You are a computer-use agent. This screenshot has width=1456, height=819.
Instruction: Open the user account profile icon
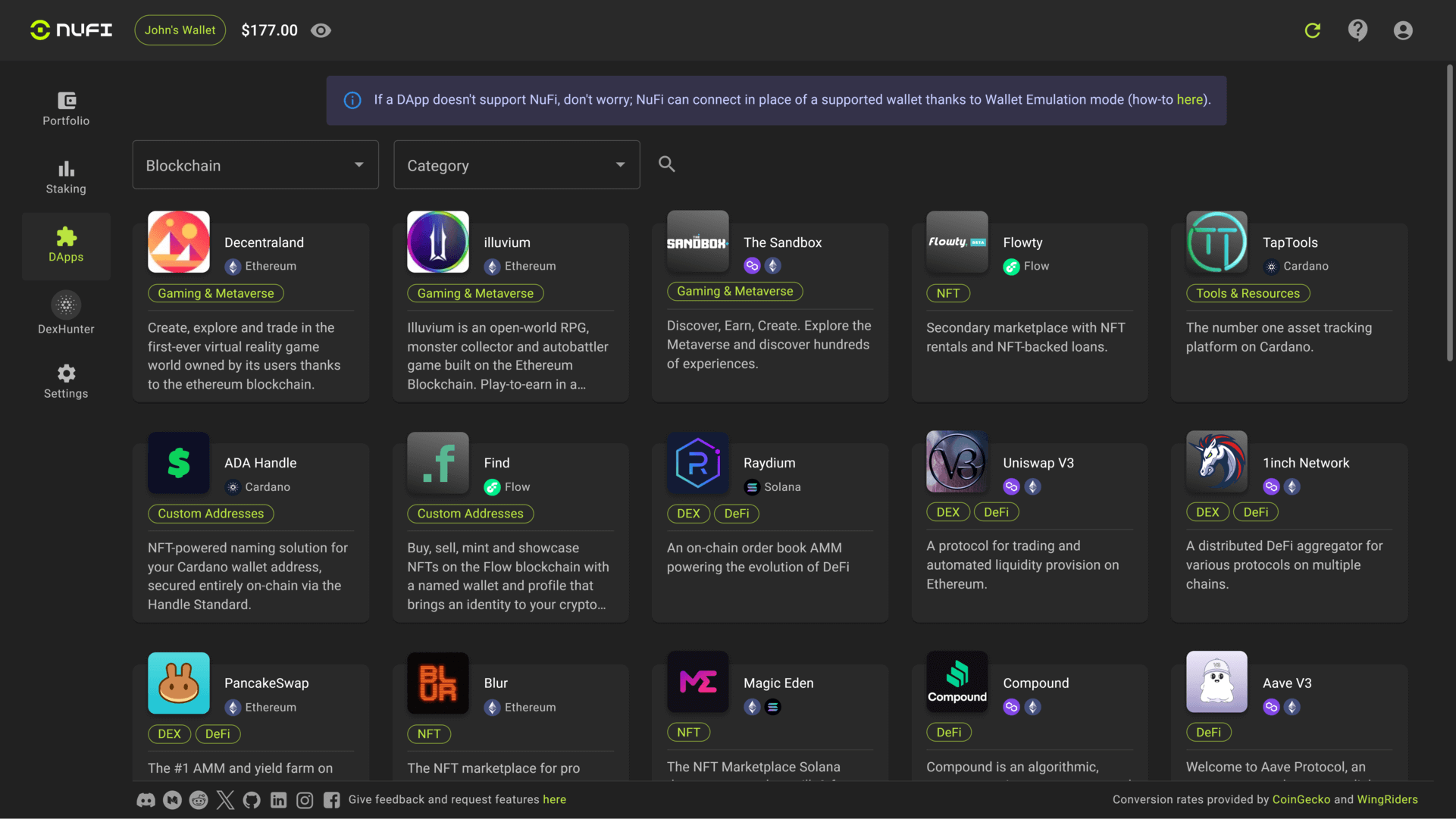[x=1403, y=30]
